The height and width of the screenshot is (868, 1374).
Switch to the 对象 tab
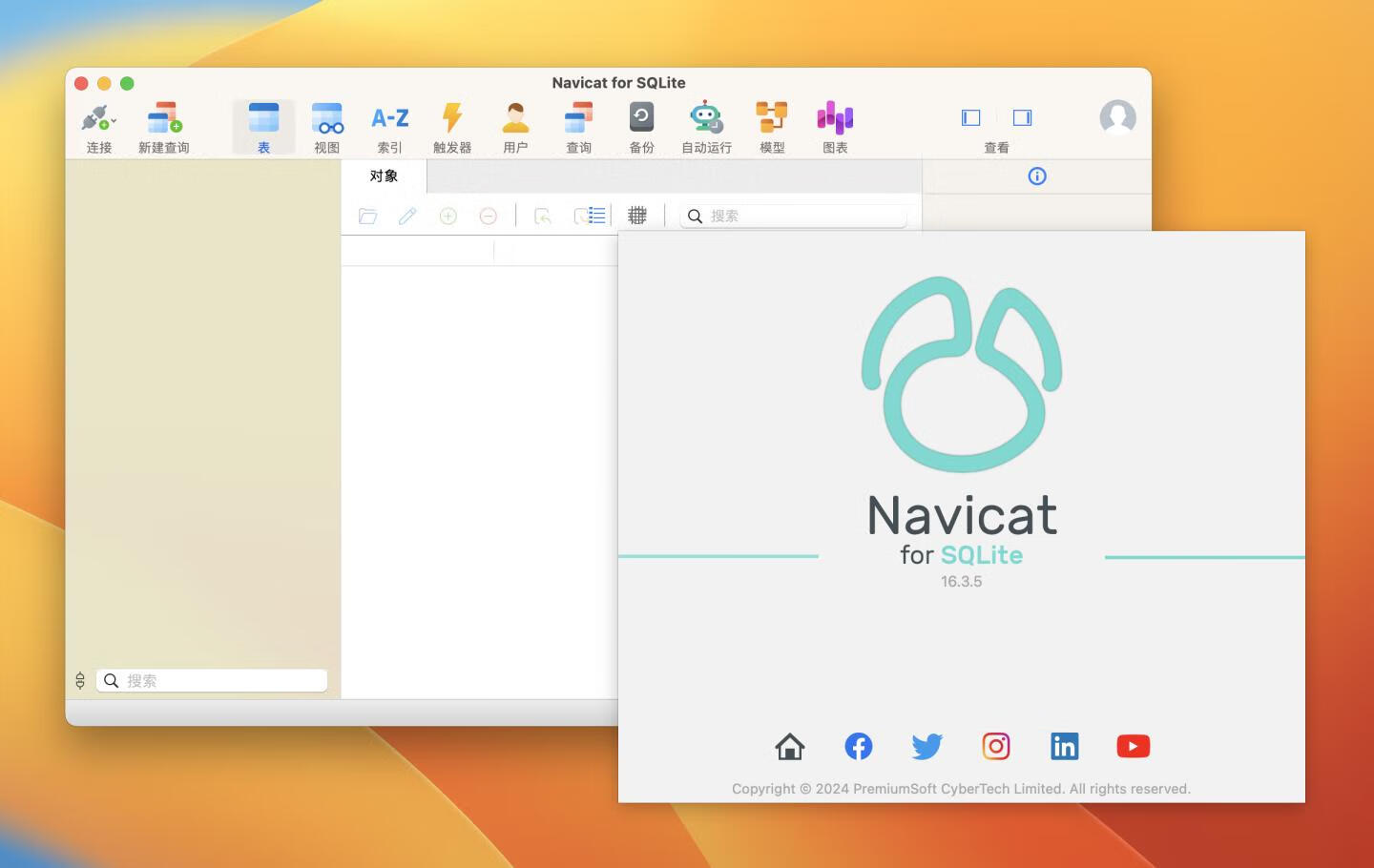[x=385, y=176]
